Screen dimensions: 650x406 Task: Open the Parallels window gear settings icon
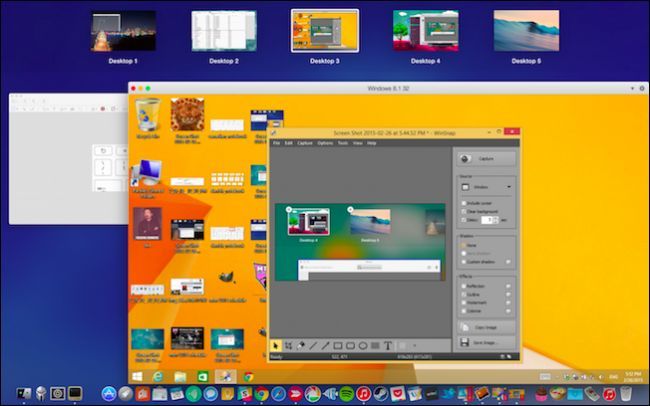point(642,88)
